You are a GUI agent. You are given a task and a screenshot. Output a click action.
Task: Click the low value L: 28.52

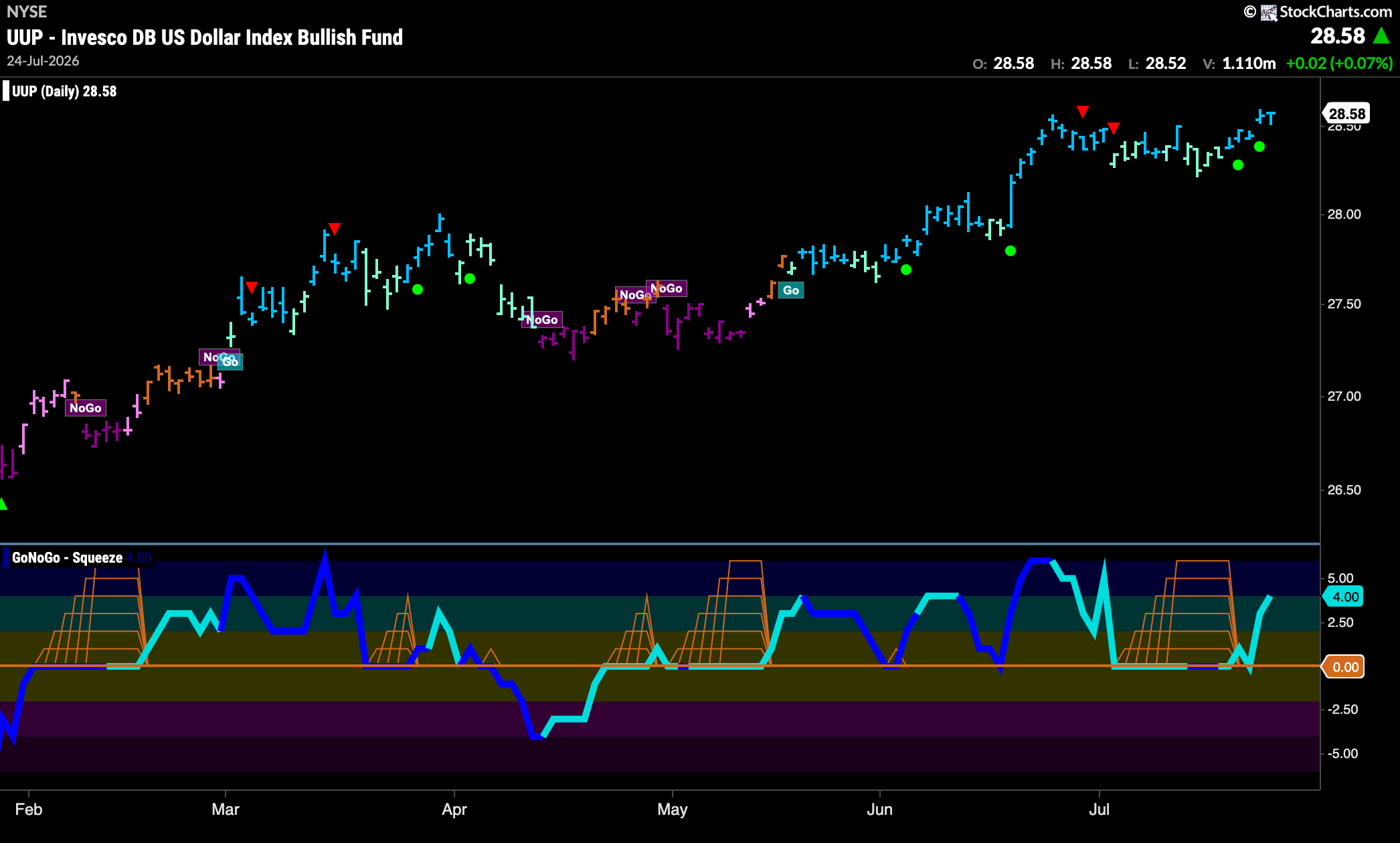pyautogui.click(x=1157, y=64)
